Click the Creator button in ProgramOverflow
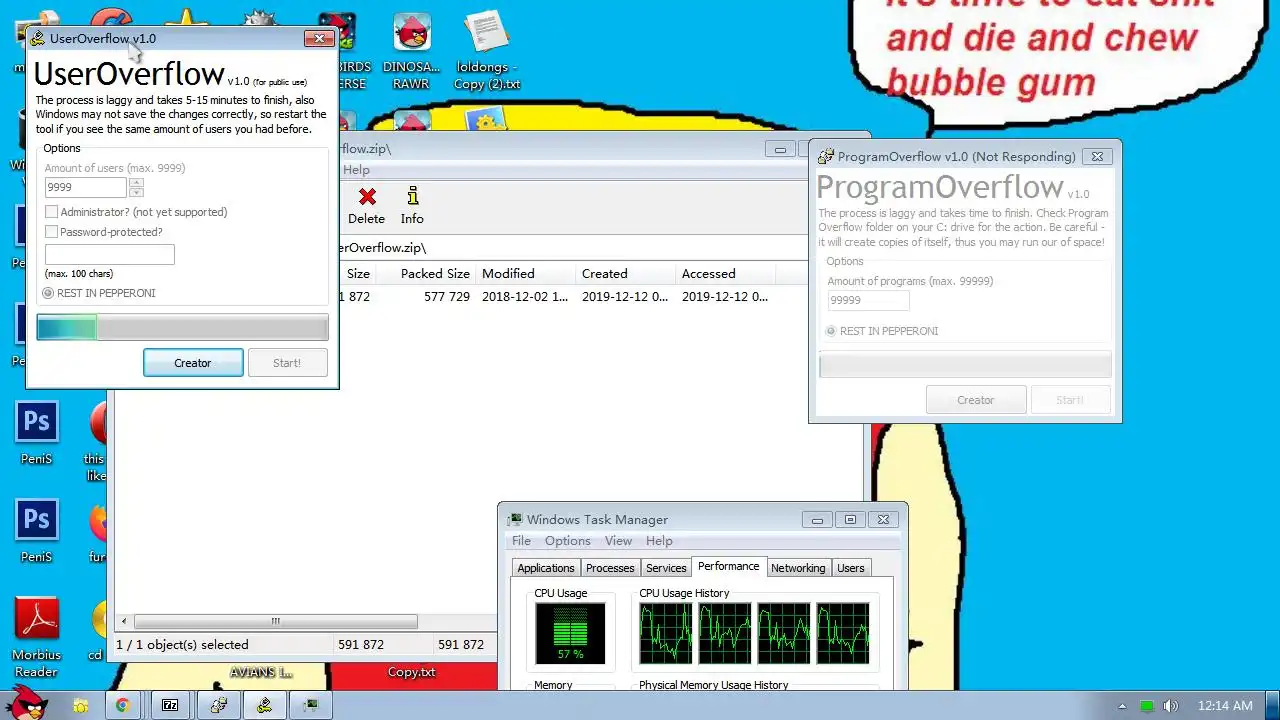This screenshot has width=1280, height=720. point(976,400)
